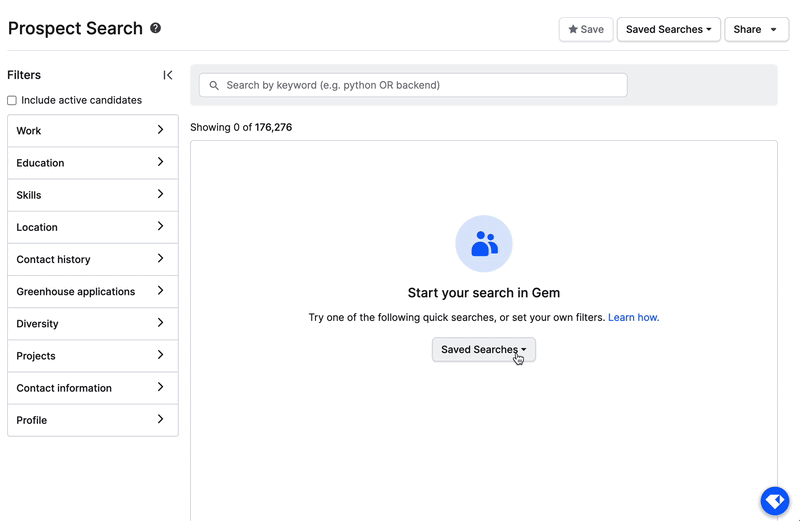Expand Contact history filter

92,259
